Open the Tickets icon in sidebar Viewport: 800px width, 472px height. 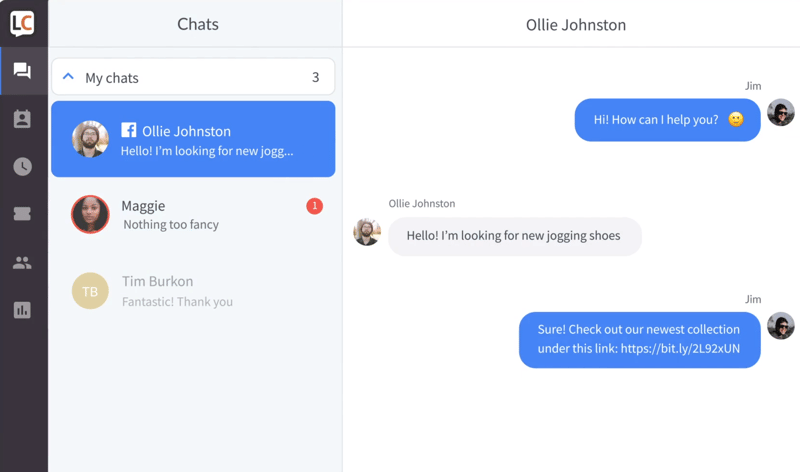tap(22, 214)
